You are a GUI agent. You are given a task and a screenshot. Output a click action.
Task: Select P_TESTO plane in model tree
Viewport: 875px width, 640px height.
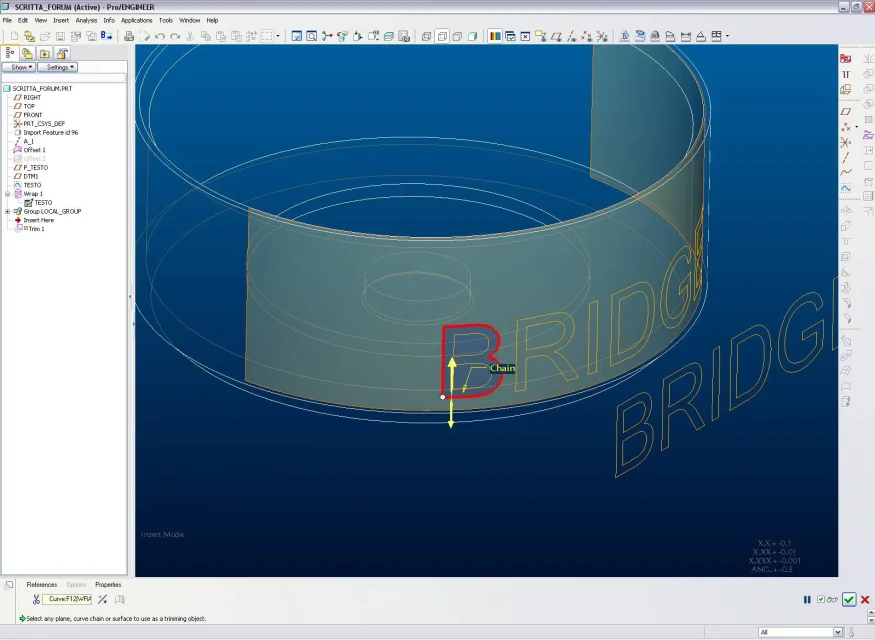(35, 167)
